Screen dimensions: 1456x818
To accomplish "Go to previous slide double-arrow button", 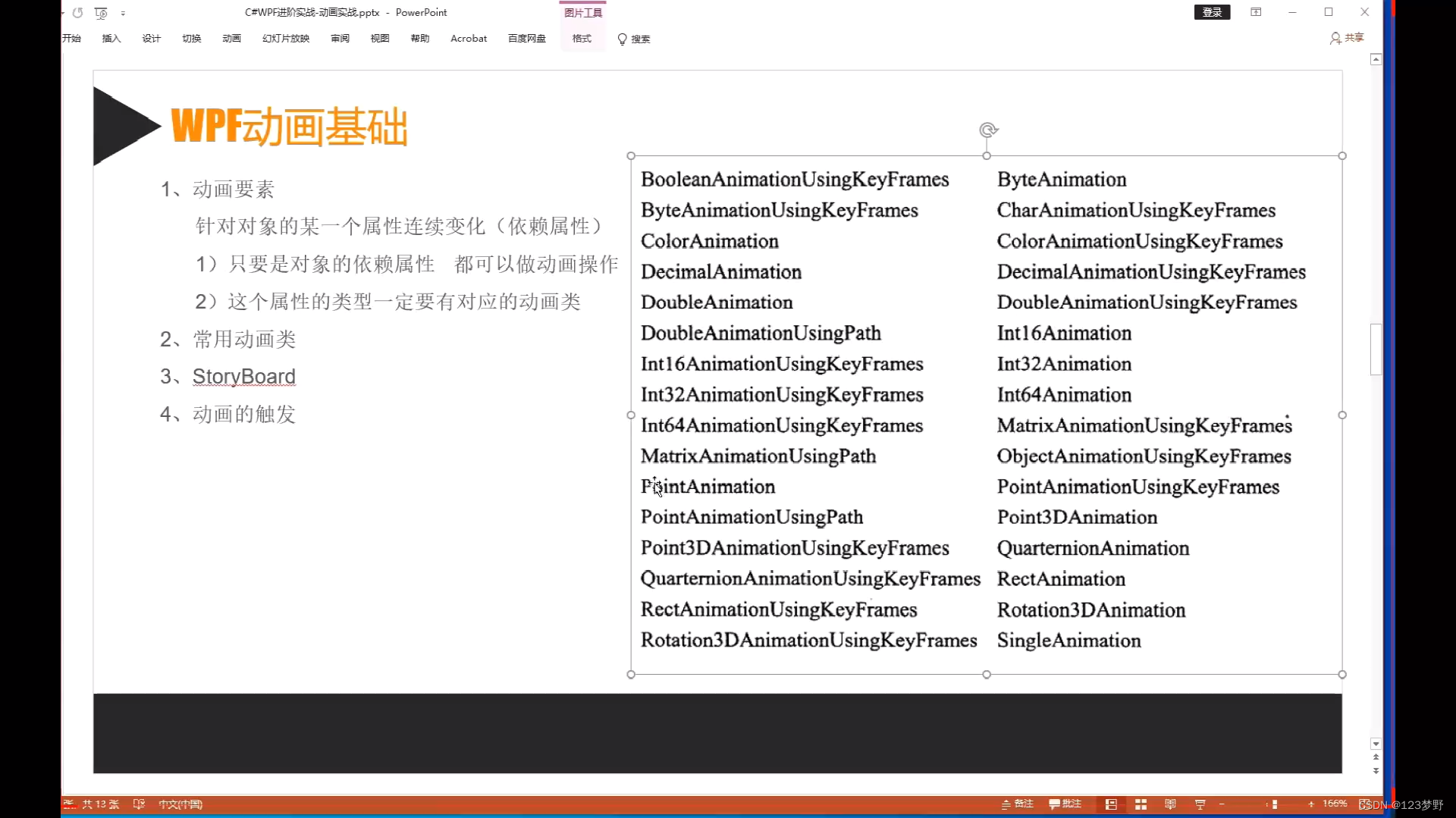I will tap(1376, 757).
